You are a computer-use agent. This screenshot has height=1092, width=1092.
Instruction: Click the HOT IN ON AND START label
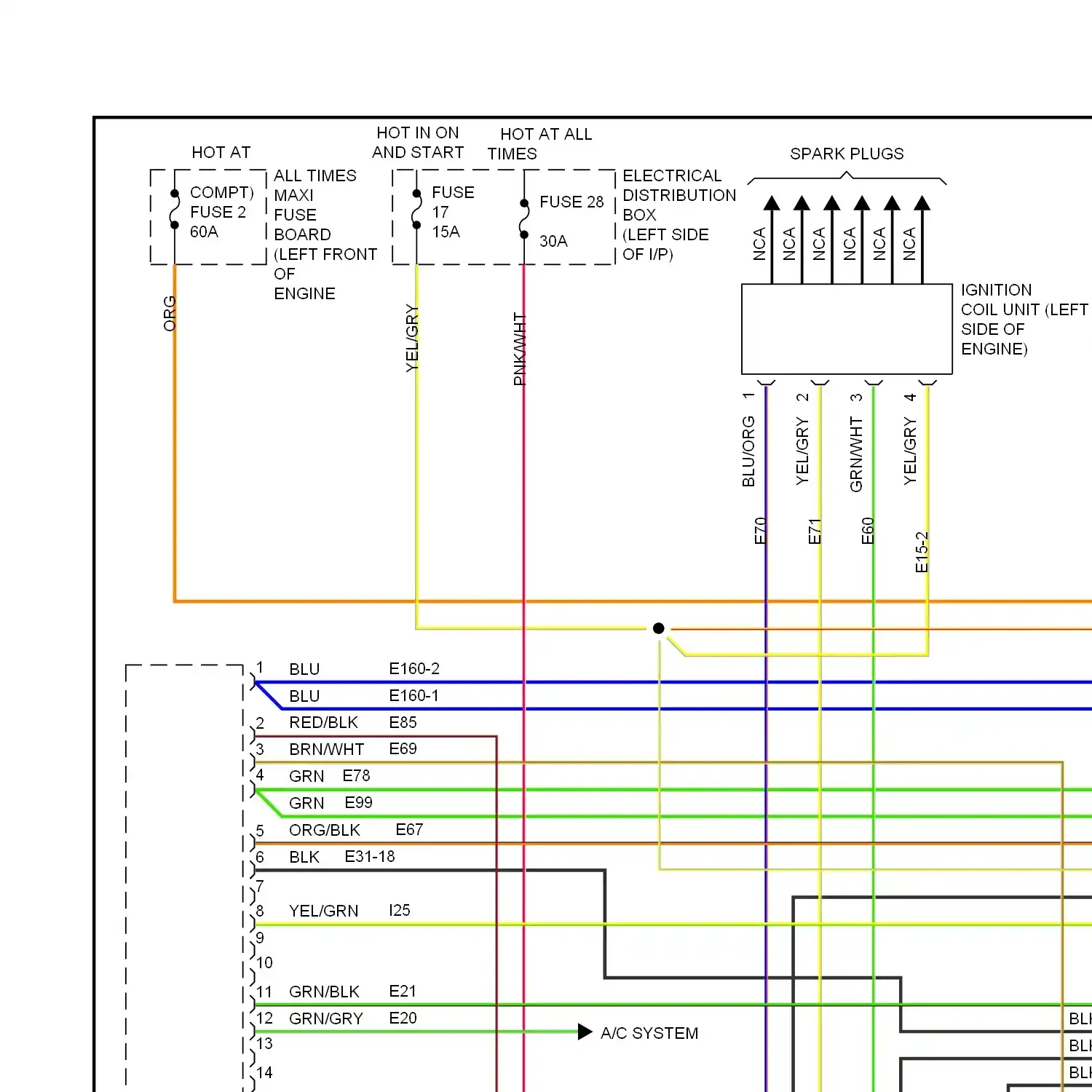point(418,143)
